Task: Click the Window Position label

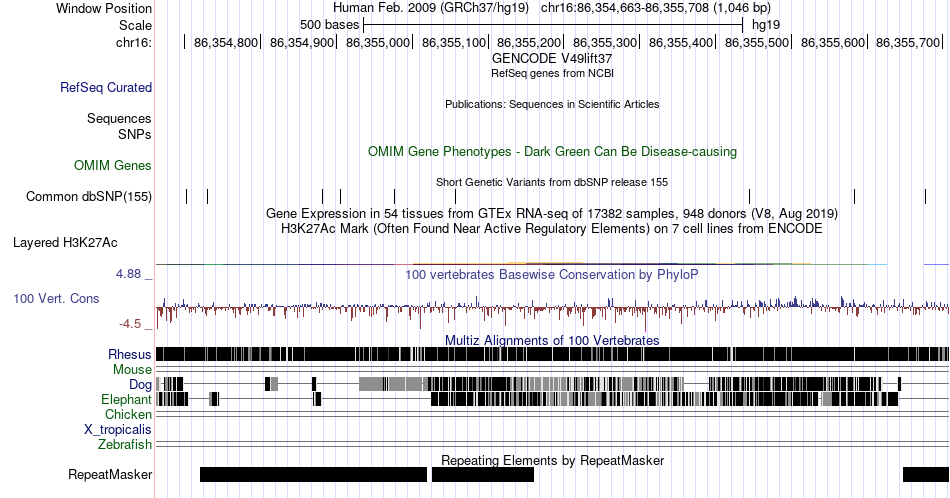Action: 104,8
